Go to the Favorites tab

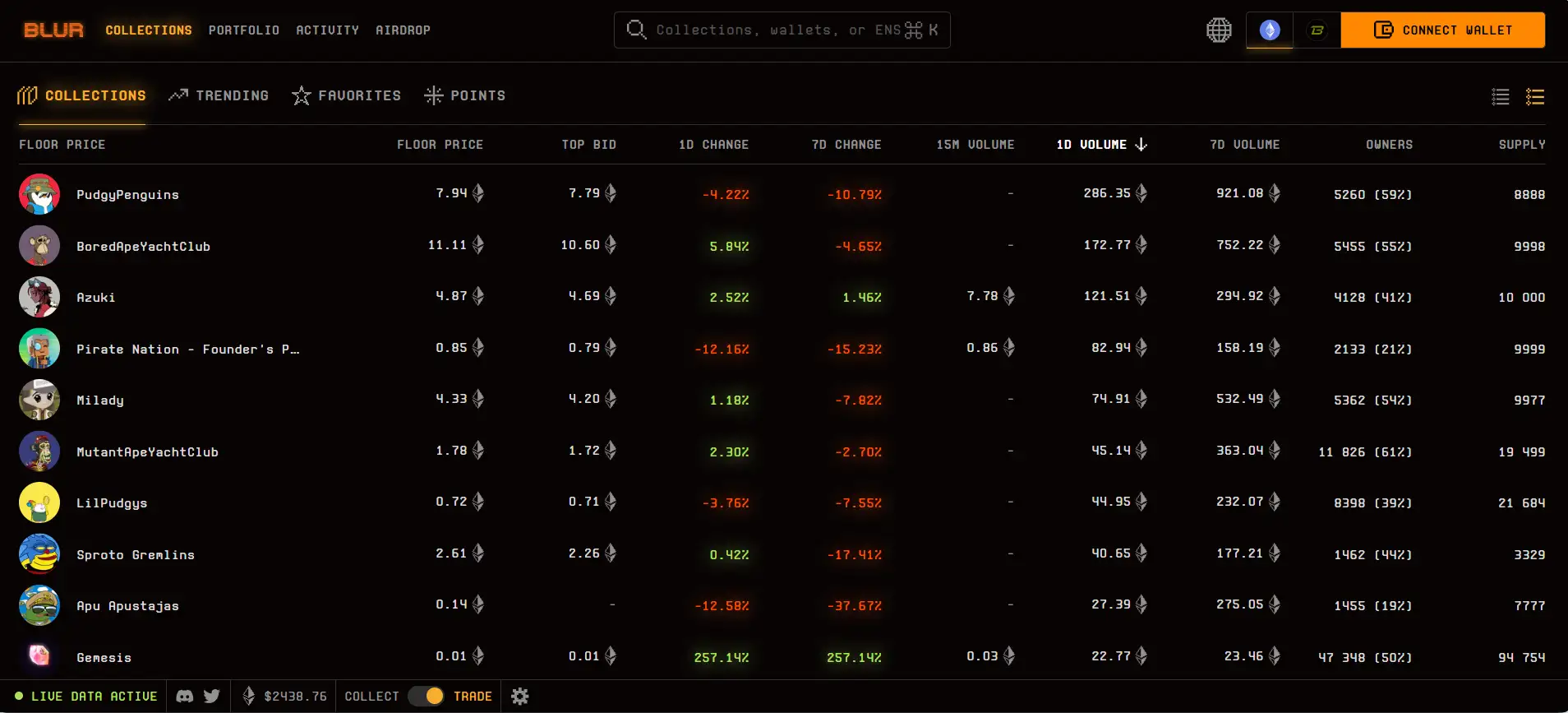coord(346,95)
